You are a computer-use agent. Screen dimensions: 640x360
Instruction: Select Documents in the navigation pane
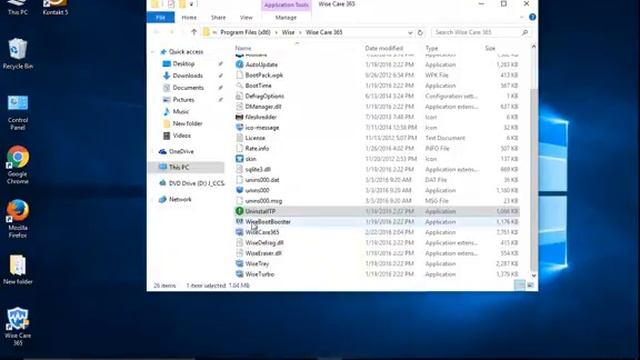188,88
